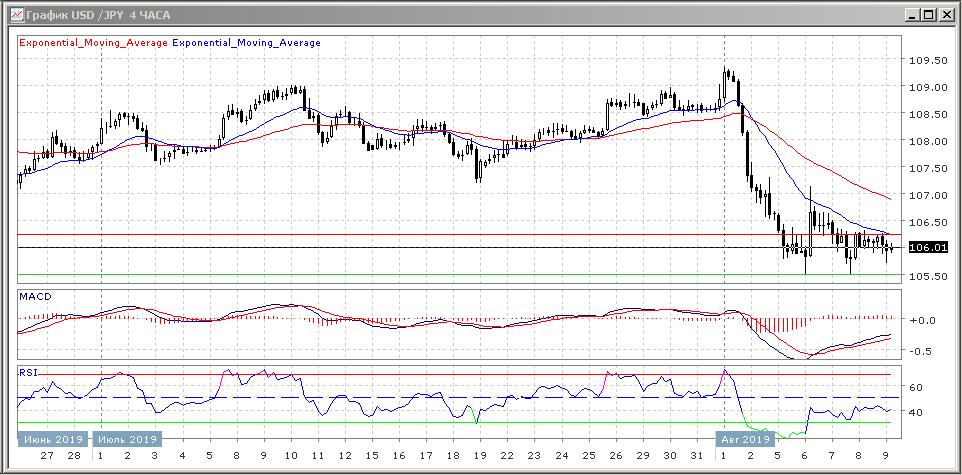This screenshot has width=962, height=475.
Task: Click the RSI indicator panel label
Action: coord(28,372)
